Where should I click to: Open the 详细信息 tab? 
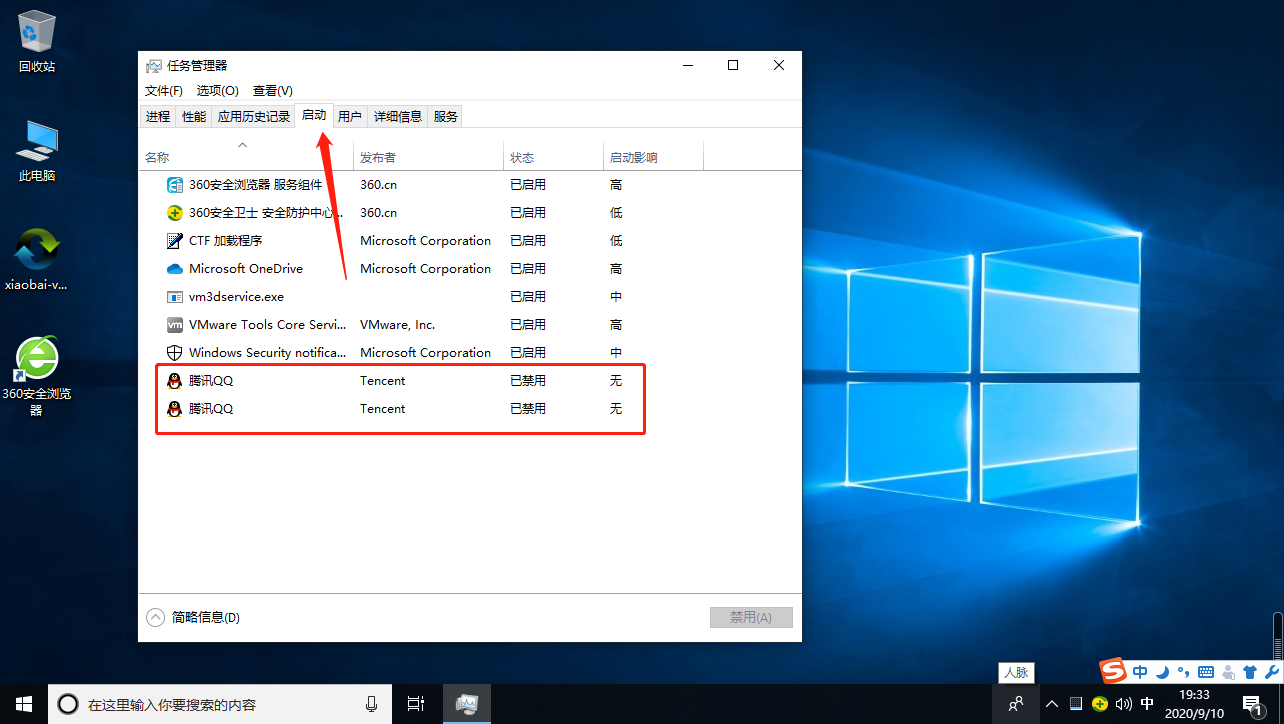[x=397, y=117]
